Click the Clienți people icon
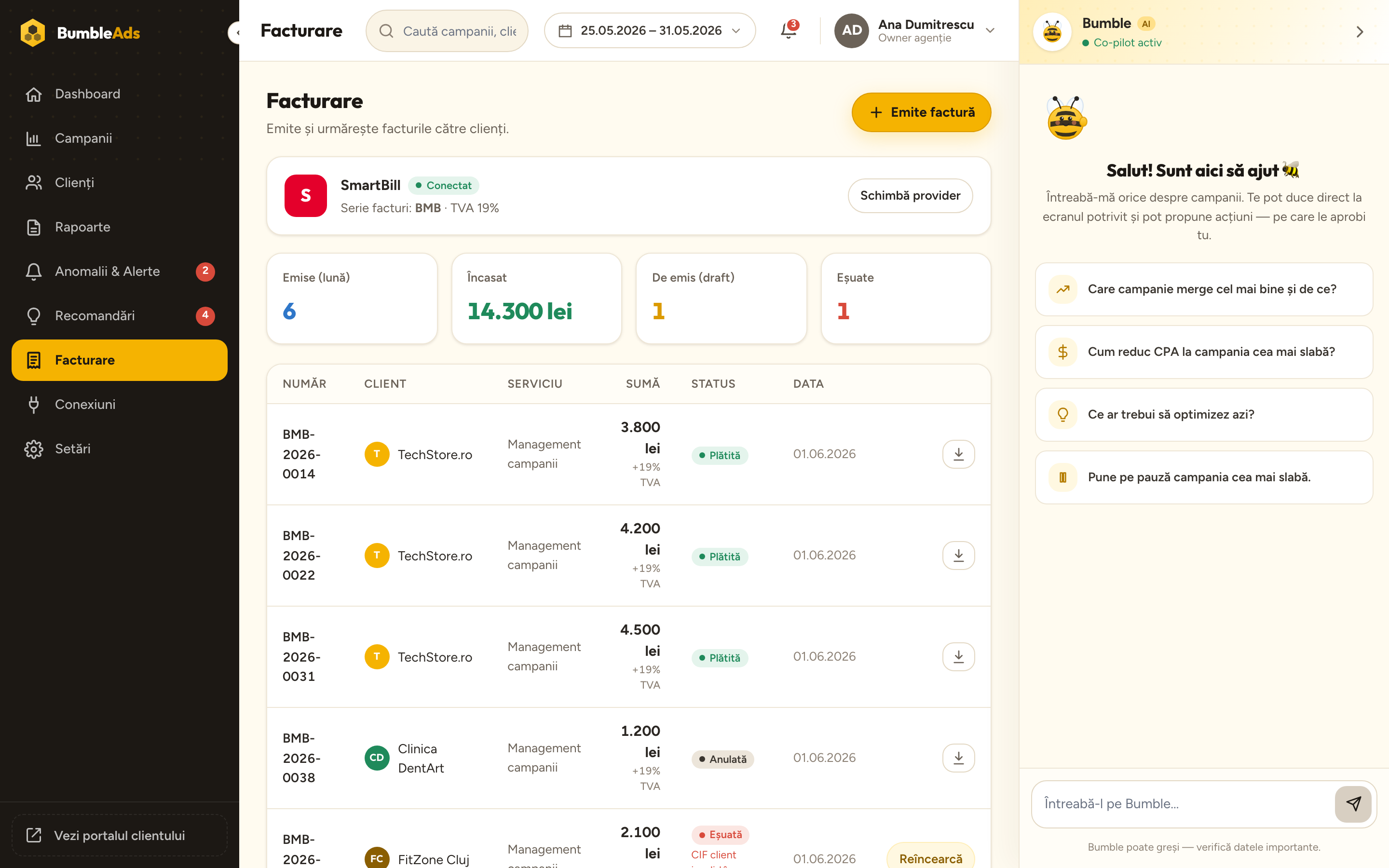 pos(34,183)
